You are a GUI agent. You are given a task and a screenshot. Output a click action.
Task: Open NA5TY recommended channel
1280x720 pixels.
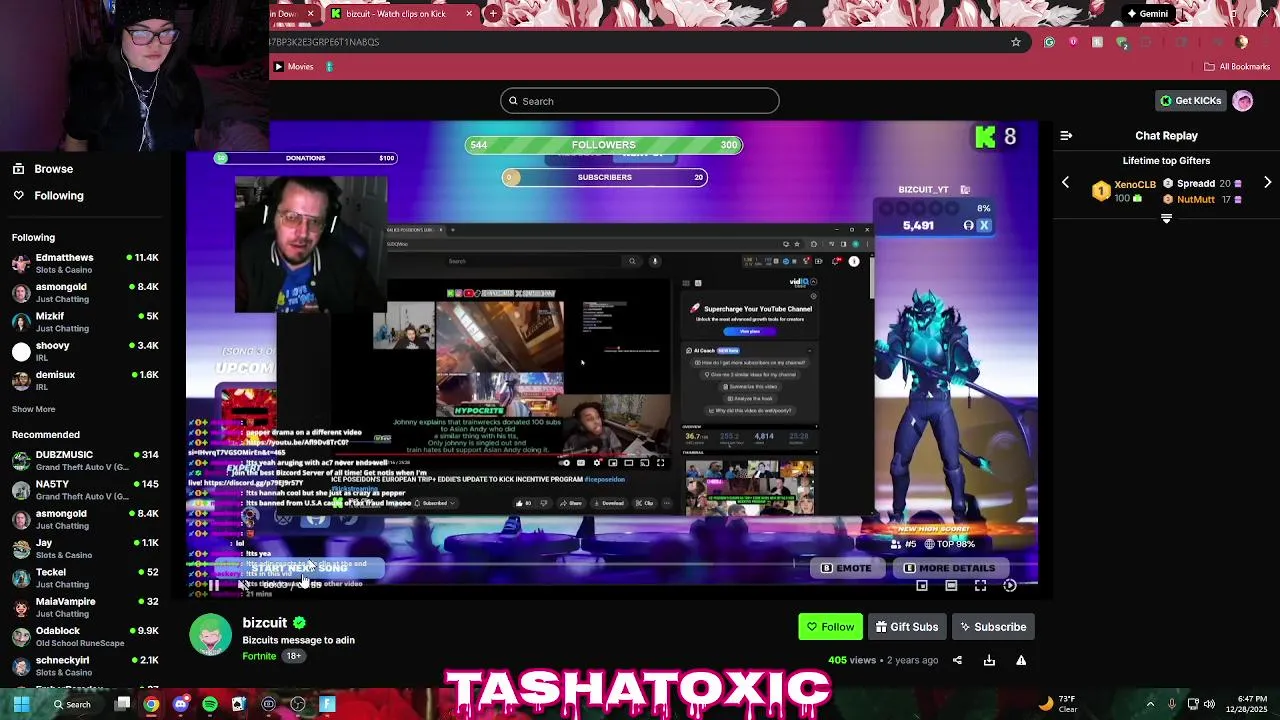pos(85,490)
